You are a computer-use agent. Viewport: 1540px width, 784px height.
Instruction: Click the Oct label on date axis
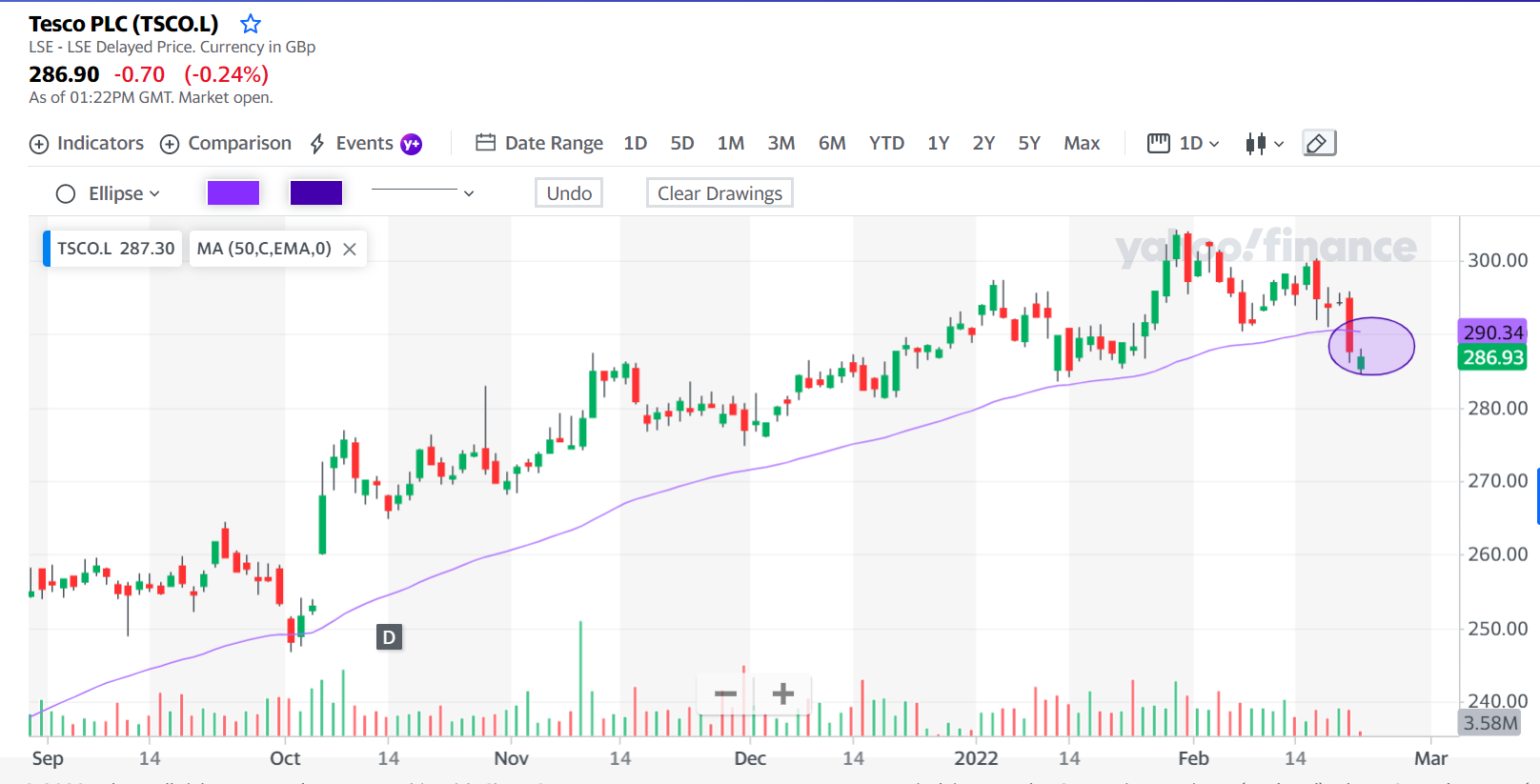click(x=285, y=758)
